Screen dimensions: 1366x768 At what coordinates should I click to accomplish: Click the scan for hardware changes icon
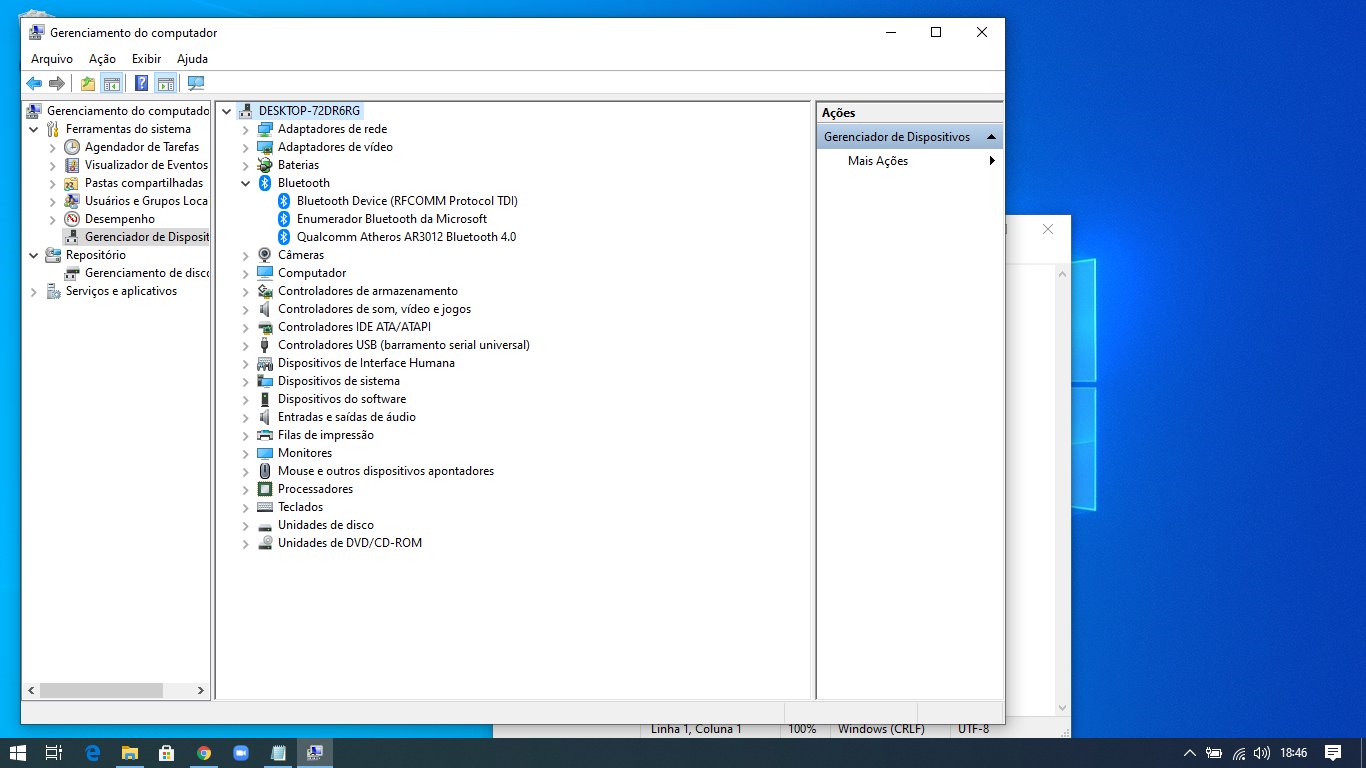pos(196,84)
